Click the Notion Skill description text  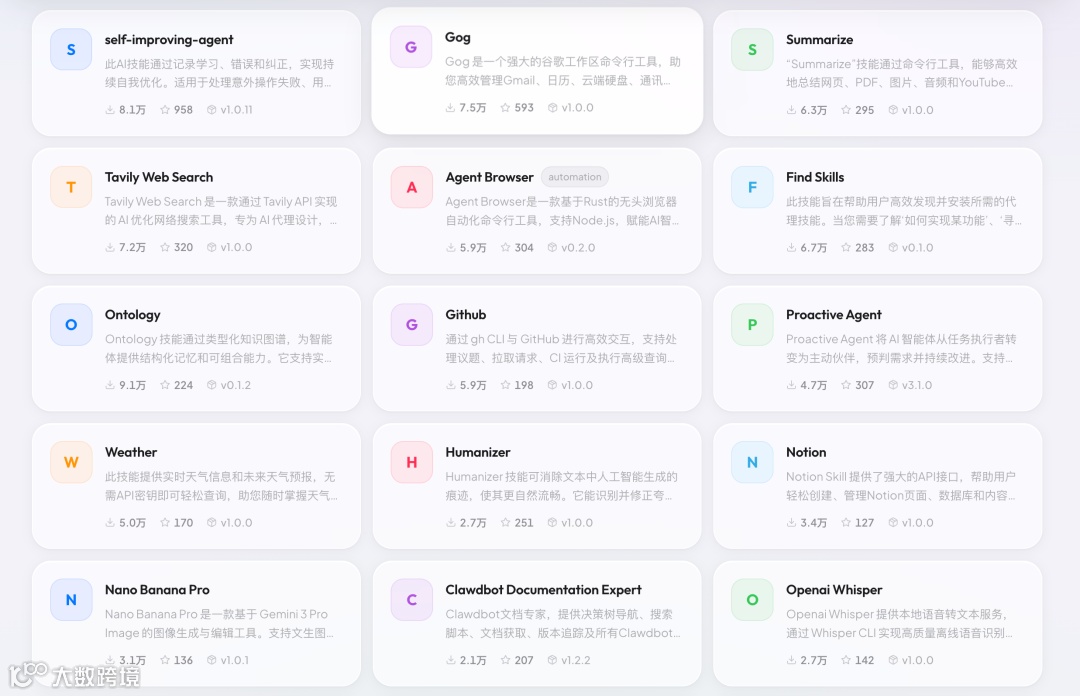(x=901, y=486)
